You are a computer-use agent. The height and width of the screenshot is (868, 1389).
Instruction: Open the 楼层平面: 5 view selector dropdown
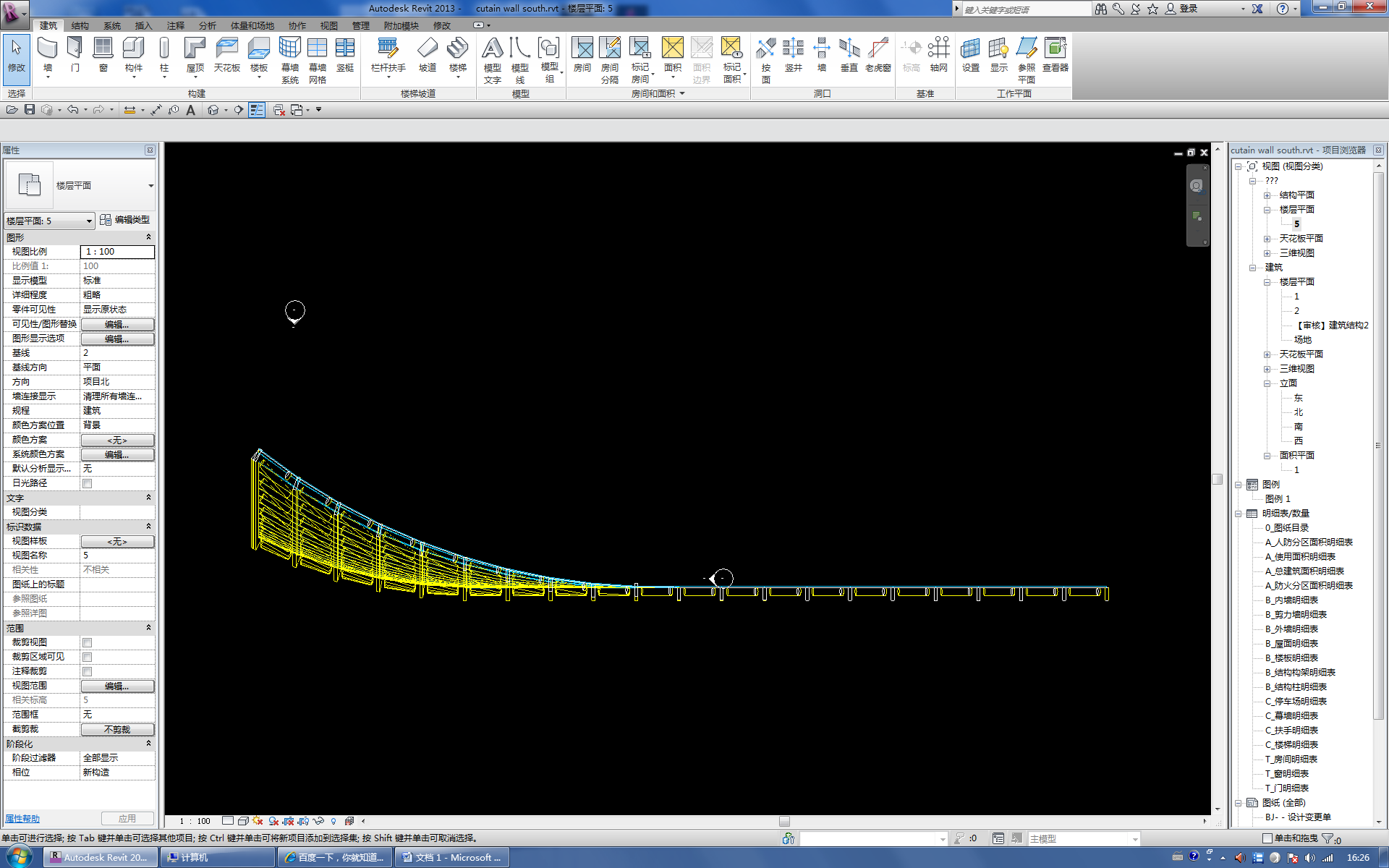pyautogui.click(x=50, y=221)
